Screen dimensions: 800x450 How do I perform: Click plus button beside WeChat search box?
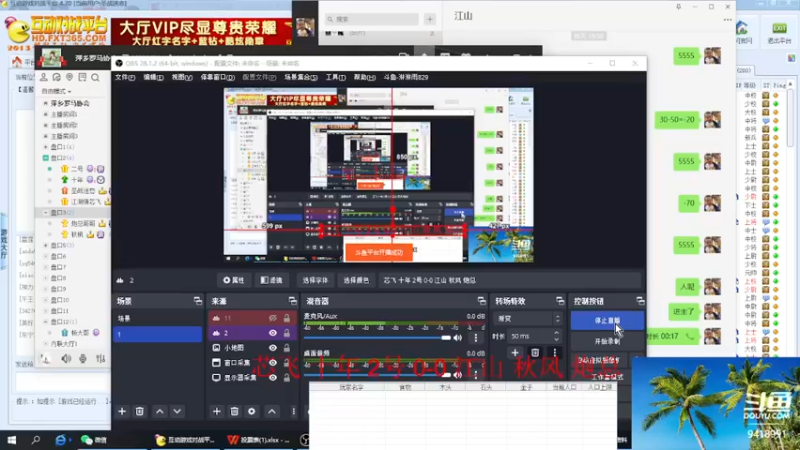(x=430, y=19)
